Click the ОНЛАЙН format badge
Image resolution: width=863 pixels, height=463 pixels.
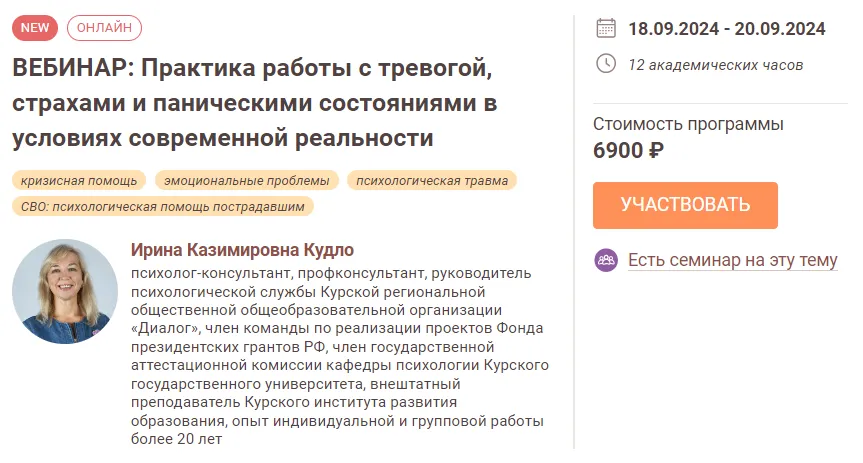pyautogui.click(x=104, y=28)
